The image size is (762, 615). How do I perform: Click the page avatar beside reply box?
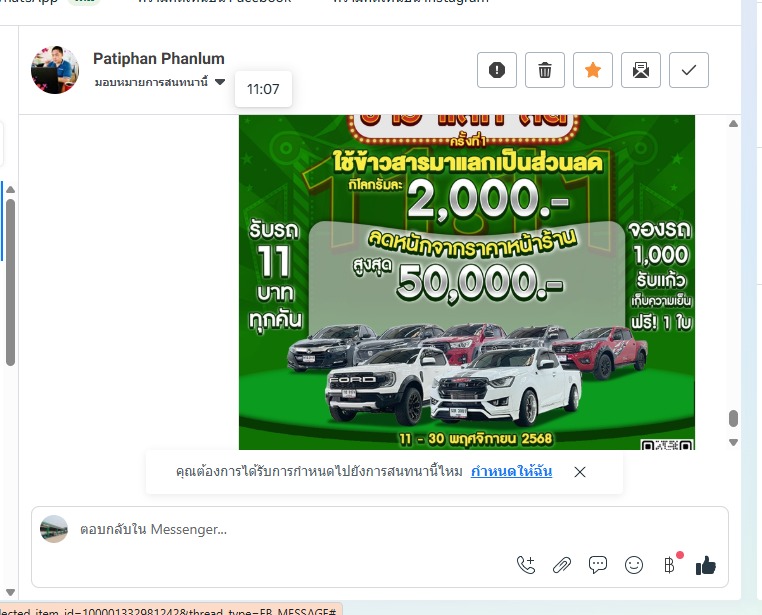(x=54, y=529)
